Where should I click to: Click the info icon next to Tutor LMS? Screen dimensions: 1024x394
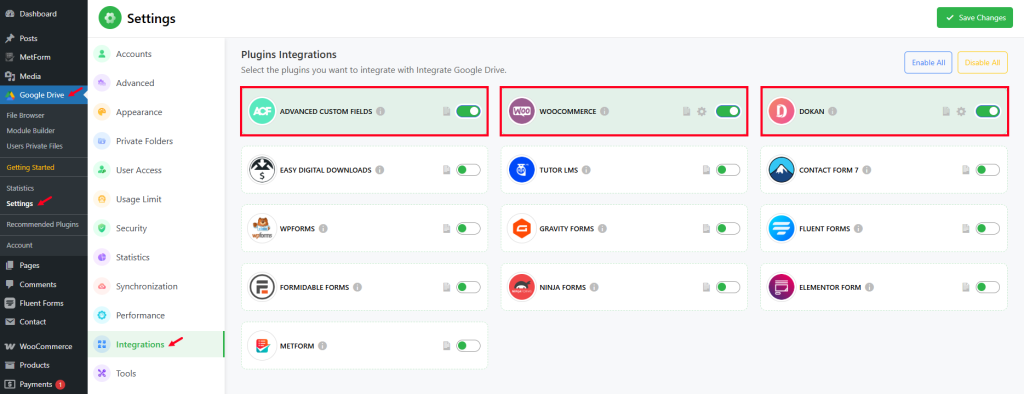586,170
